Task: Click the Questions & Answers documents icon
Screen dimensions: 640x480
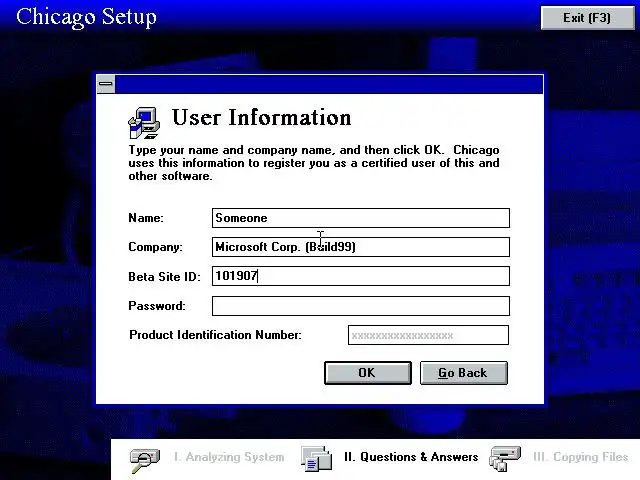Action: click(x=316, y=458)
